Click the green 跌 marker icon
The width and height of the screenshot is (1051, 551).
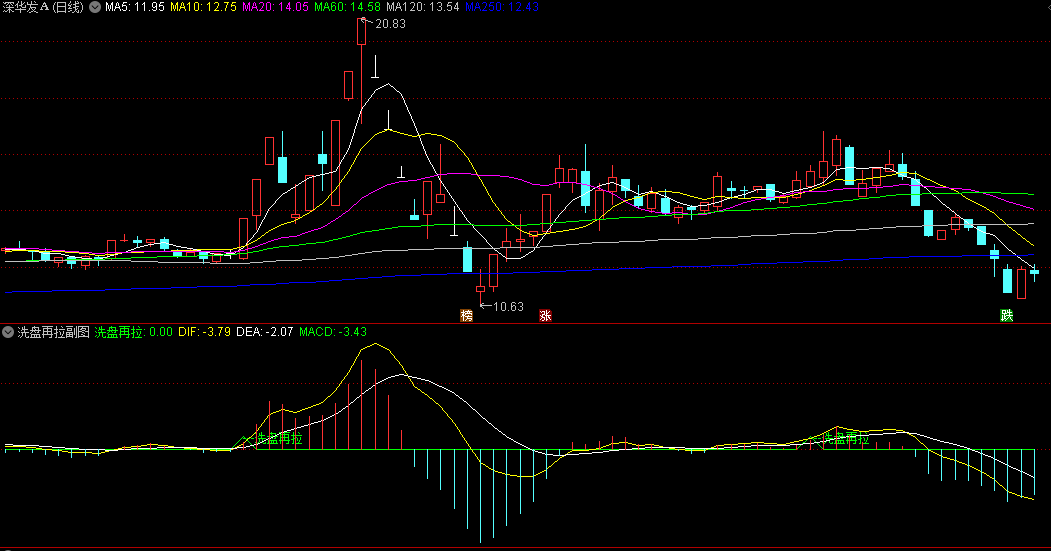click(x=1006, y=315)
